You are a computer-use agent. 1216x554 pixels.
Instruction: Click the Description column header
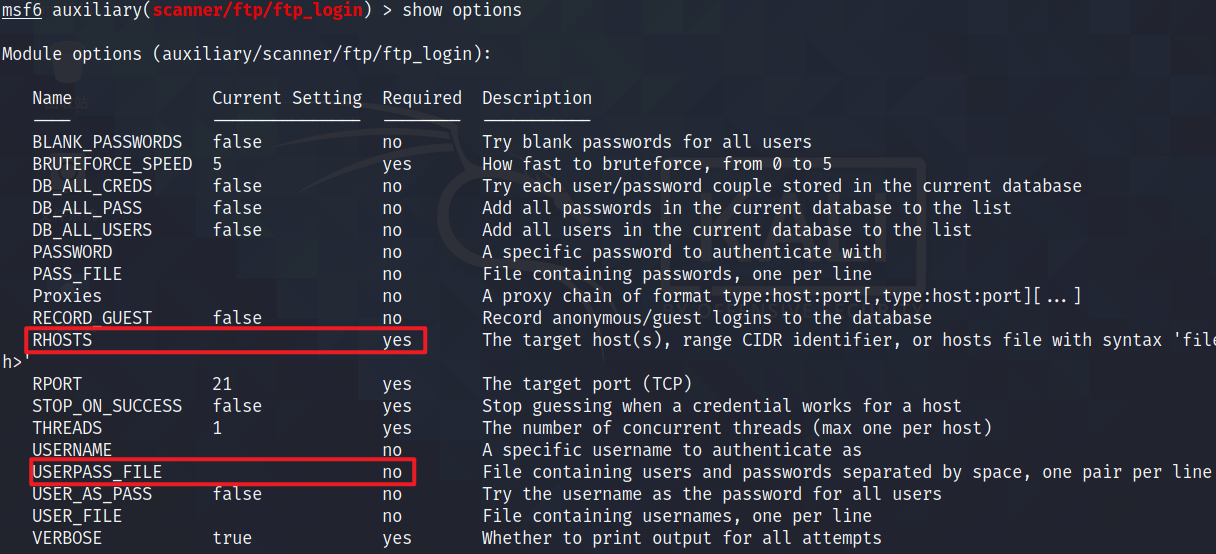tap(537, 98)
